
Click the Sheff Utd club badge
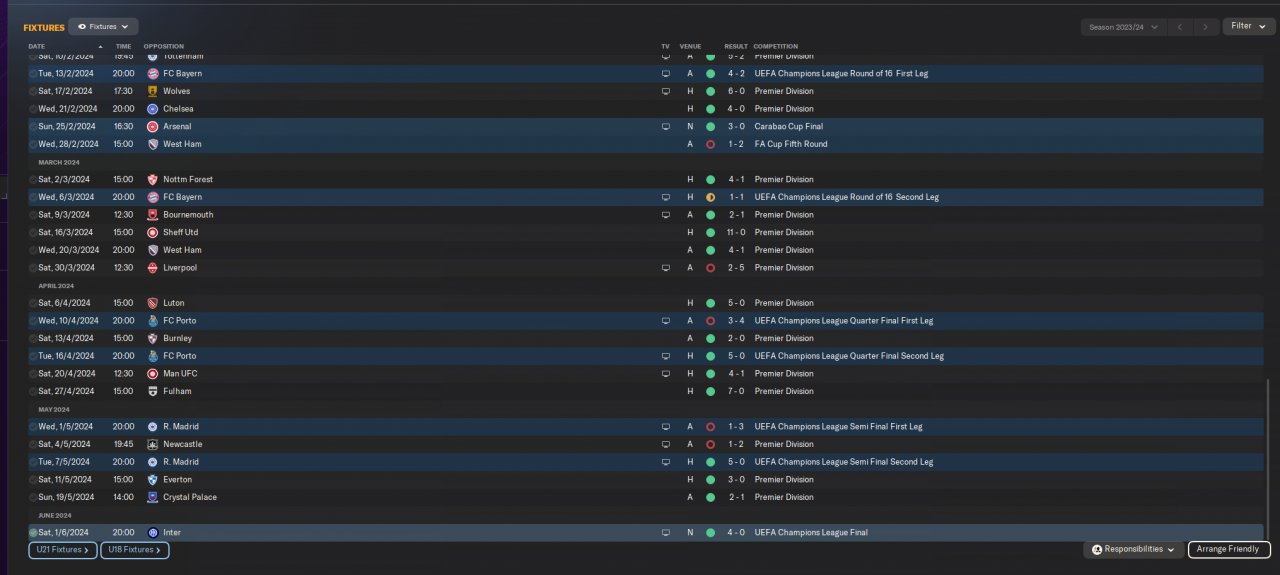tap(153, 233)
